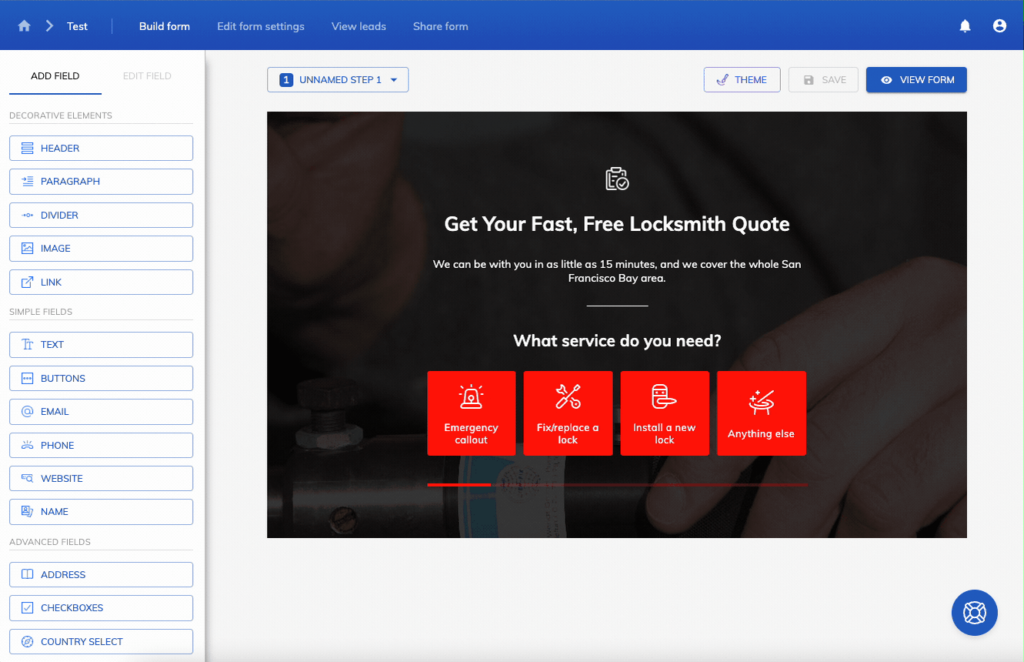Open the Unnamed Step 1 dropdown
1024x662 pixels.
(338, 80)
